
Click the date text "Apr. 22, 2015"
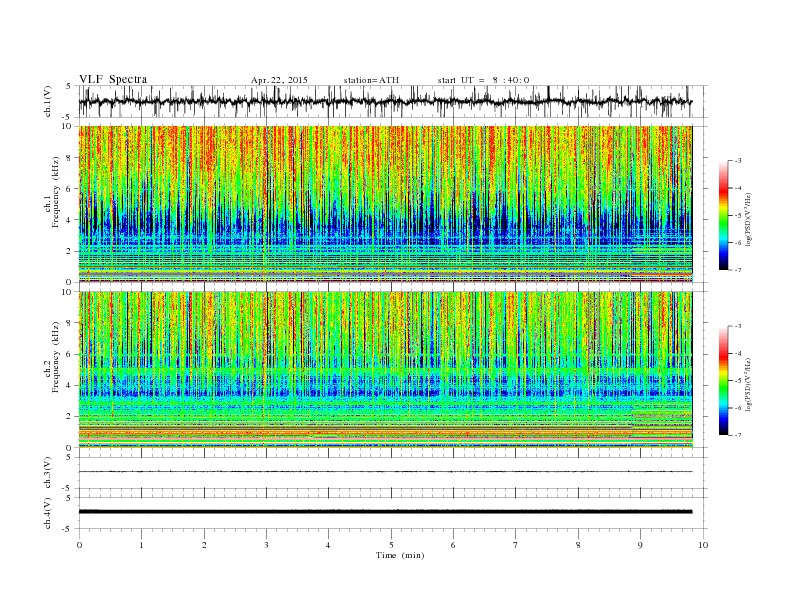279,80
